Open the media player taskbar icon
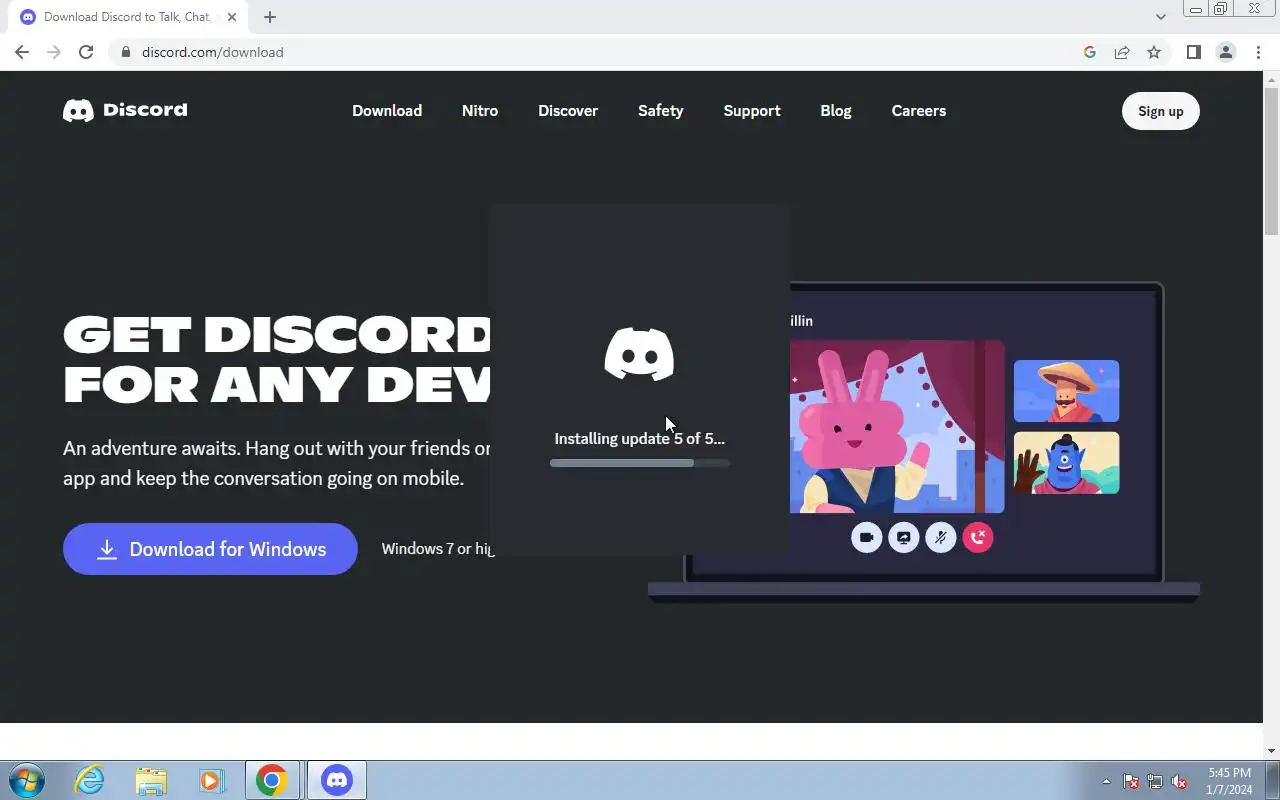 click(211, 780)
